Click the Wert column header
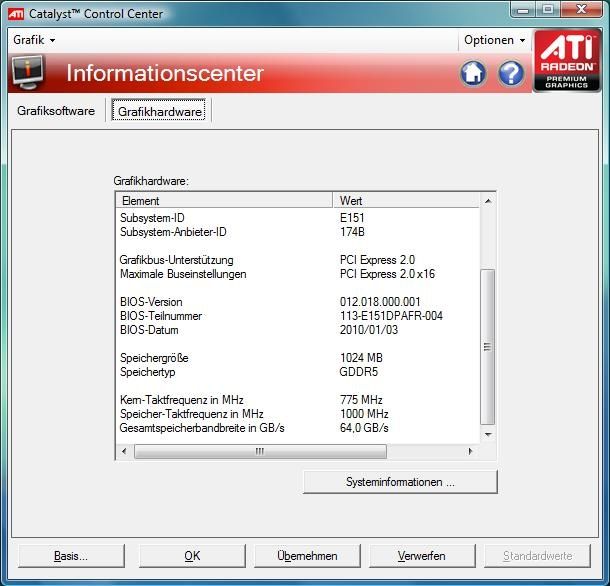Viewport: 610px width, 586px height. click(x=406, y=200)
